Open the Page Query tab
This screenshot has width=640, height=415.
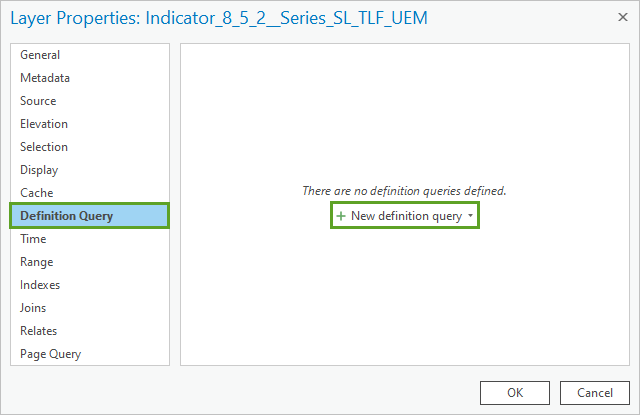pos(51,354)
